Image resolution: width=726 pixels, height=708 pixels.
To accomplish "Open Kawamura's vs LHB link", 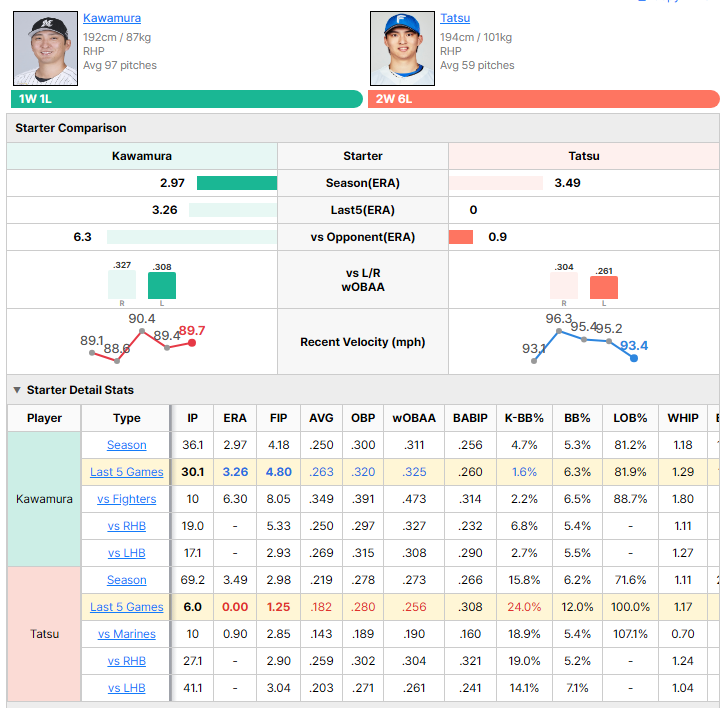I will (126, 553).
